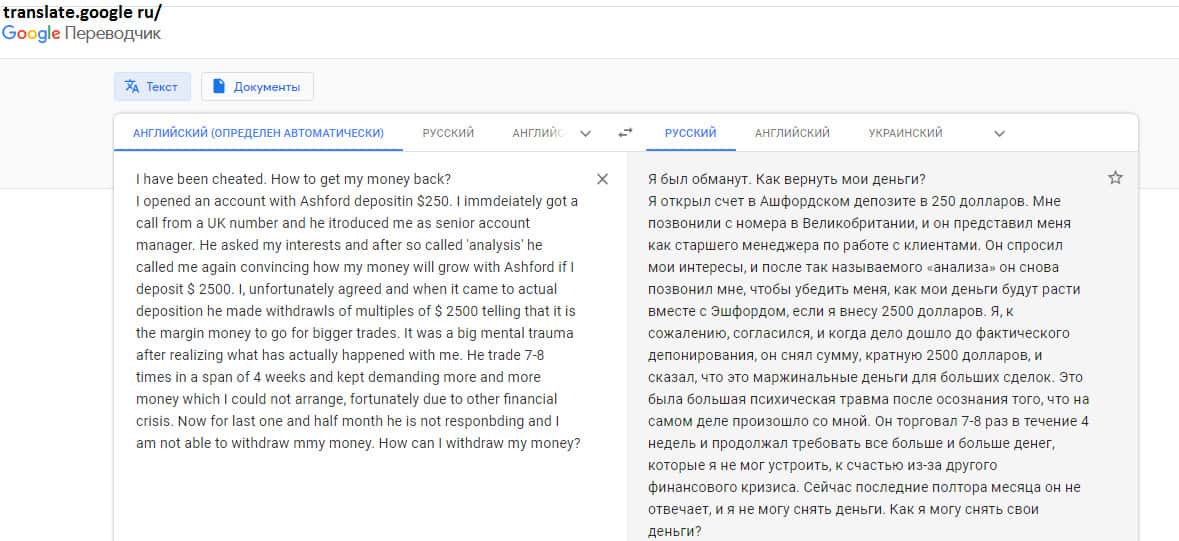Select target language tab АНГЛИЙСКИЙ

click(792, 133)
